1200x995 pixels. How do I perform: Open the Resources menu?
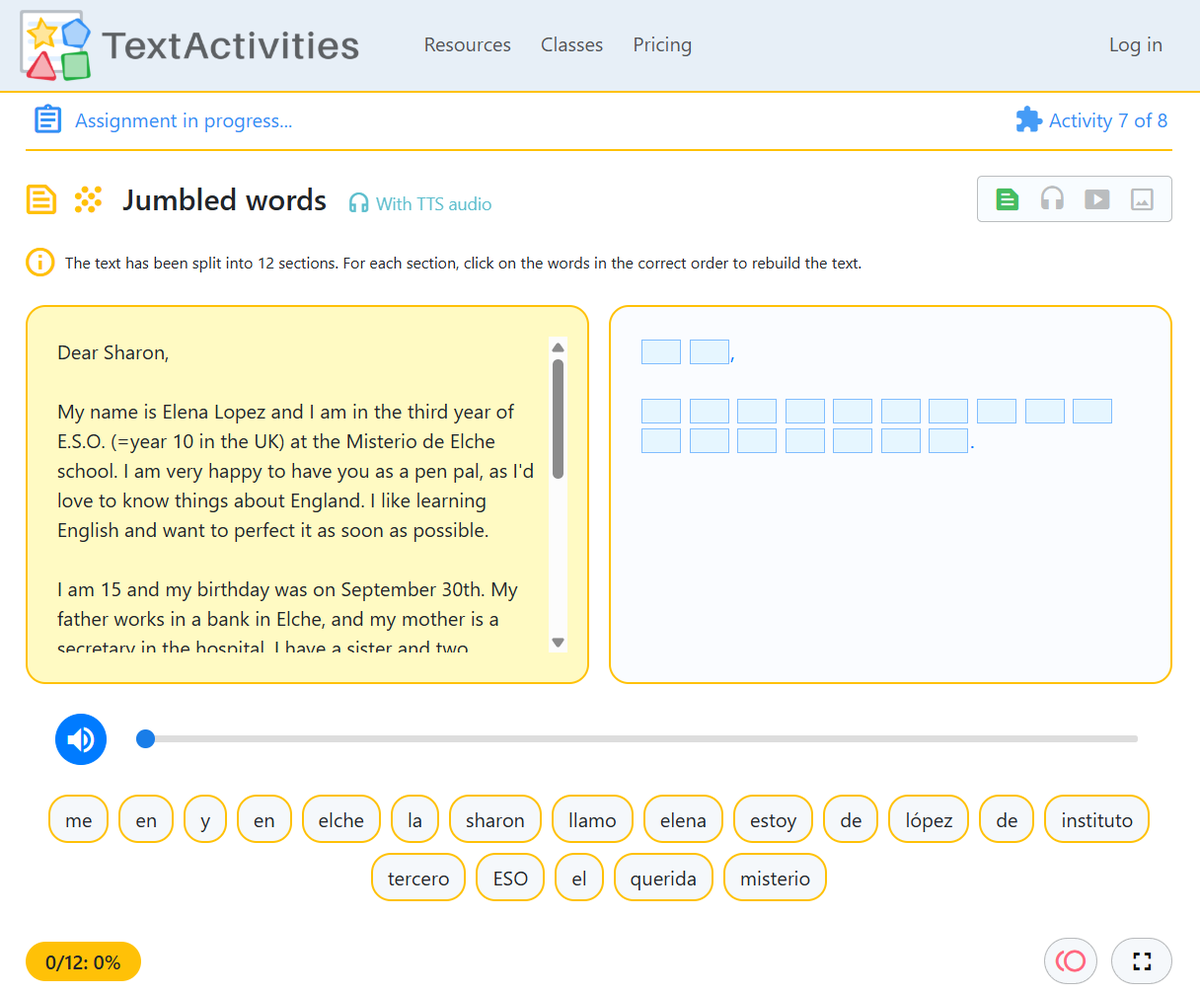tap(467, 45)
